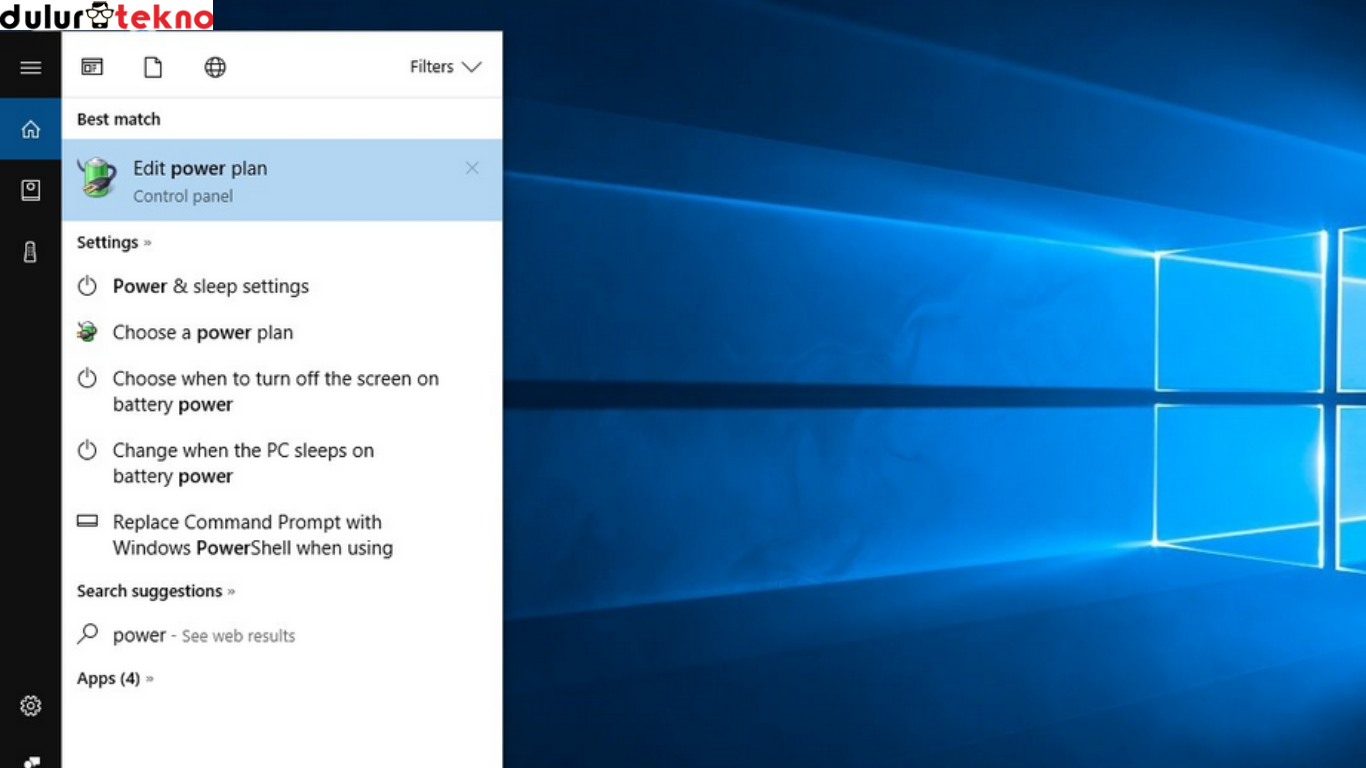This screenshot has height=768, width=1366.
Task: Open Change when the PC sleeps setting
Action: pyautogui.click(x=282, y=463)
